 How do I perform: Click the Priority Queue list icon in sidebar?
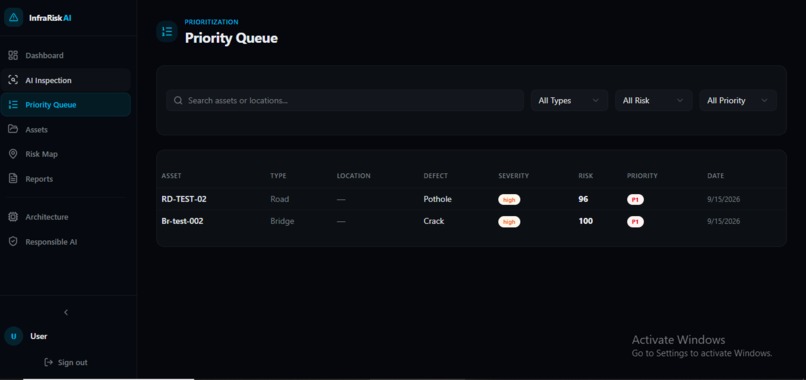click(13, 105)
